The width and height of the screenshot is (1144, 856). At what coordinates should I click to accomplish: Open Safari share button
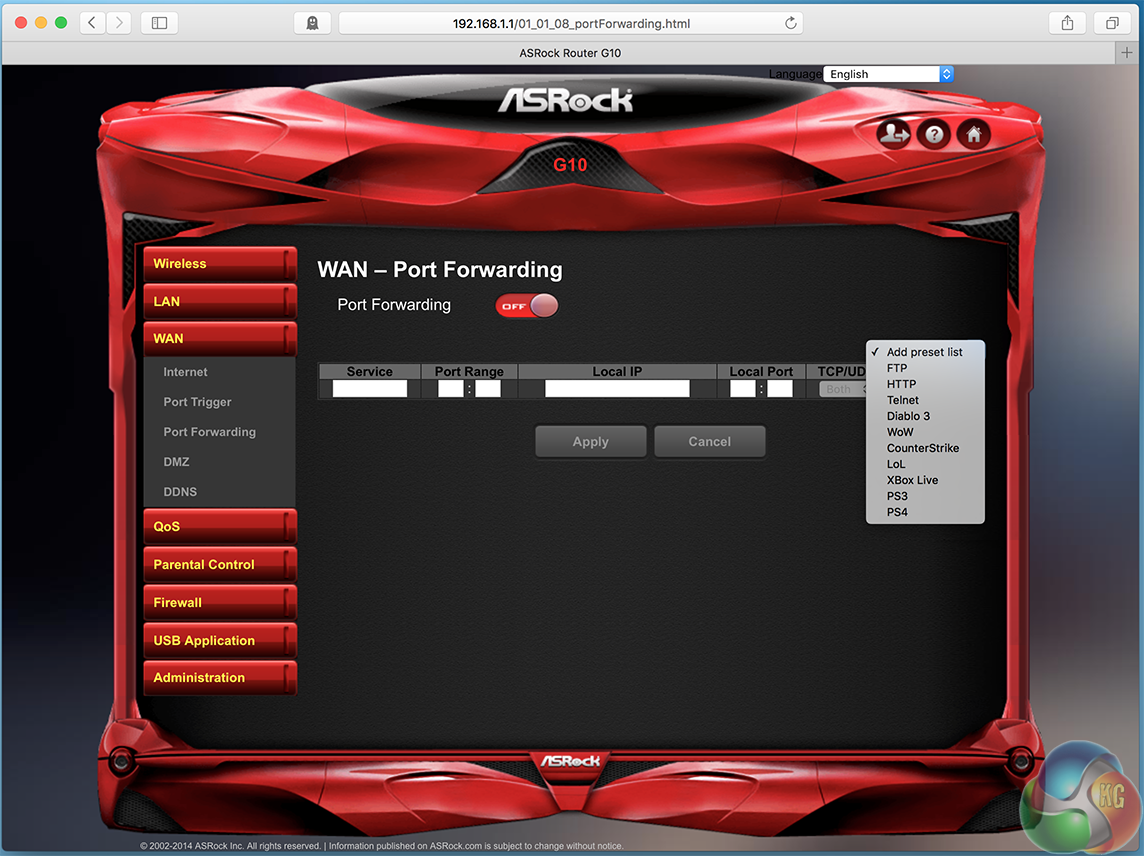coord(1067,23)
